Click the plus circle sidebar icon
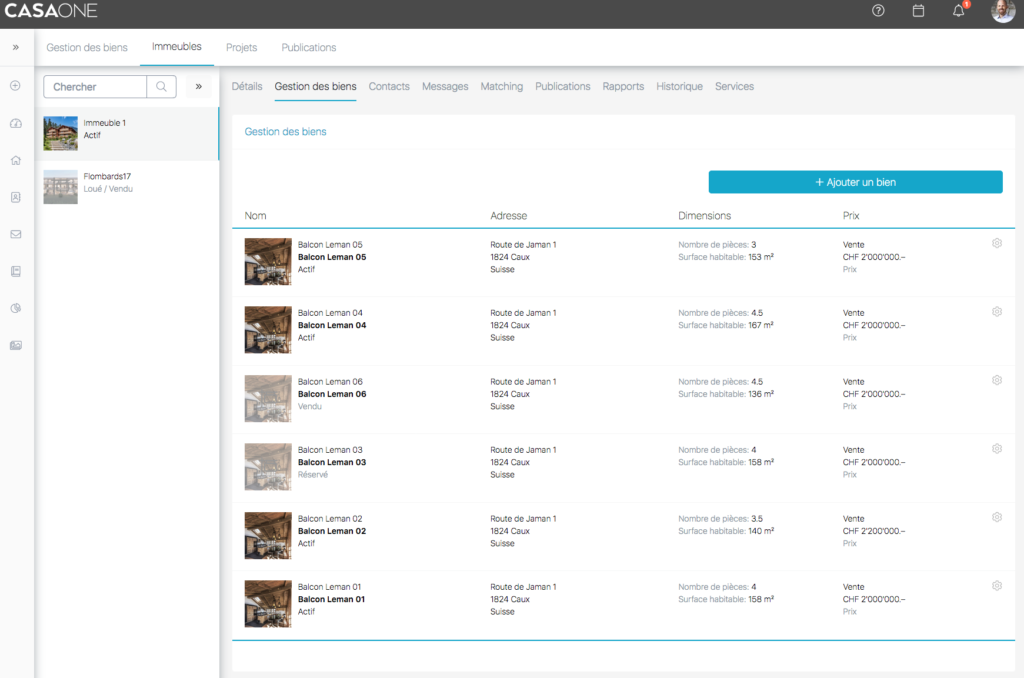 click(16, 86)
